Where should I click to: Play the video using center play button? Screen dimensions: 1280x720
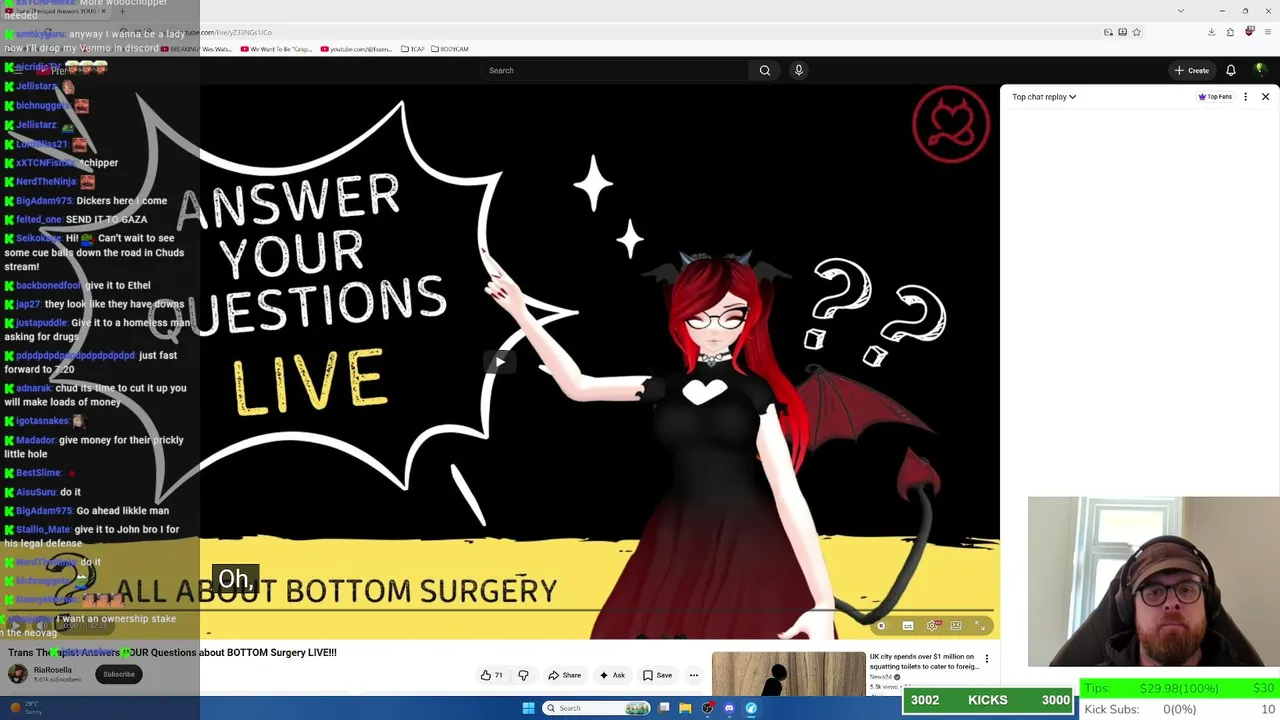pos(500,362)
